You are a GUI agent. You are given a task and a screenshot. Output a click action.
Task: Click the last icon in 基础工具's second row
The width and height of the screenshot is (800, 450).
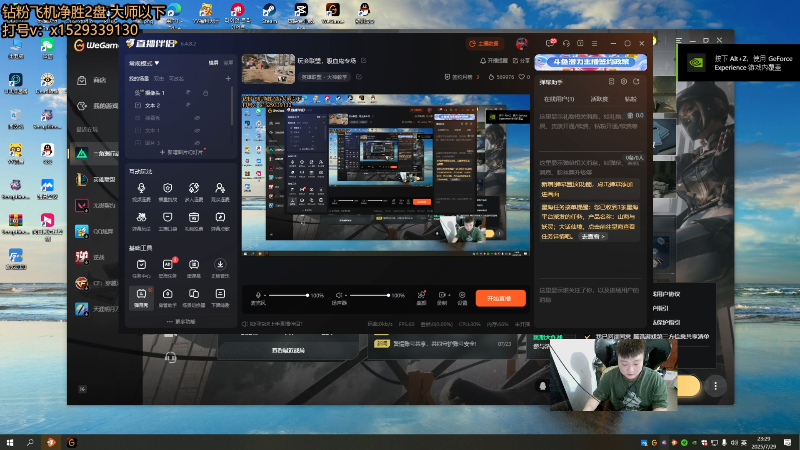pyautogui.click(x=220, y=294)
